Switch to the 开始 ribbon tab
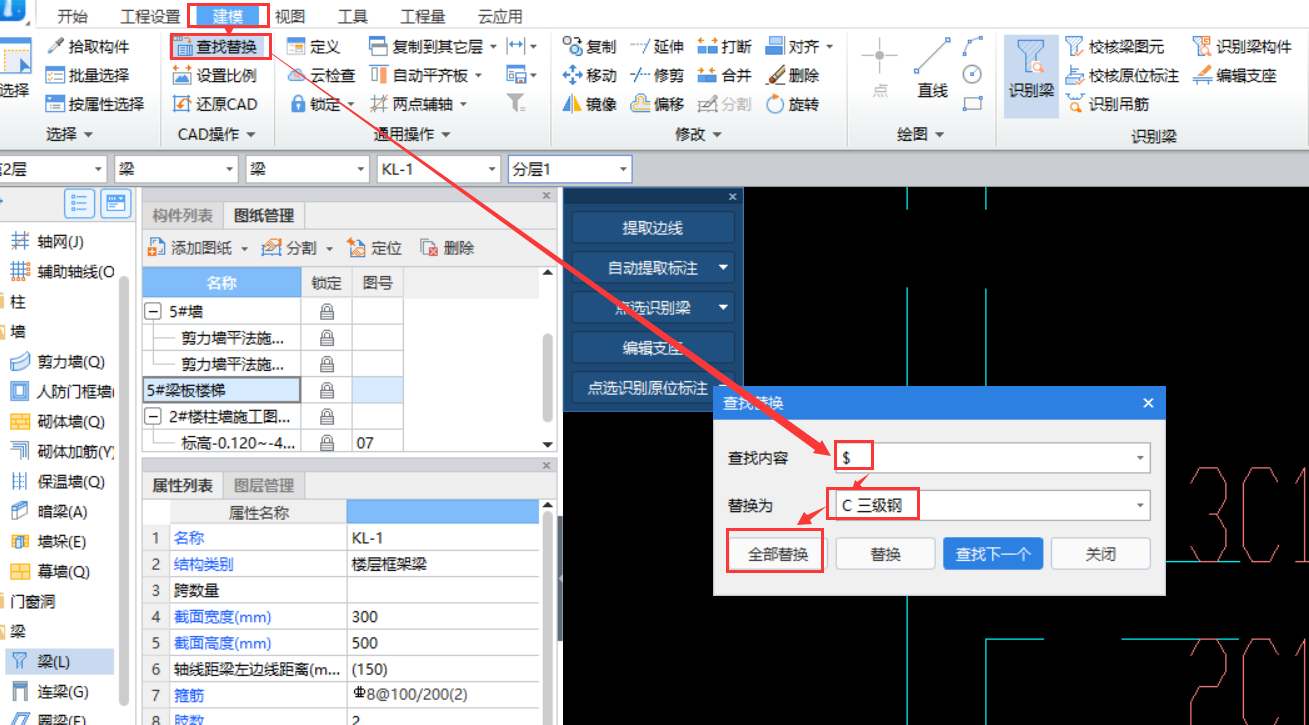This screenshot has height=725, width=1309. point(72,17)
